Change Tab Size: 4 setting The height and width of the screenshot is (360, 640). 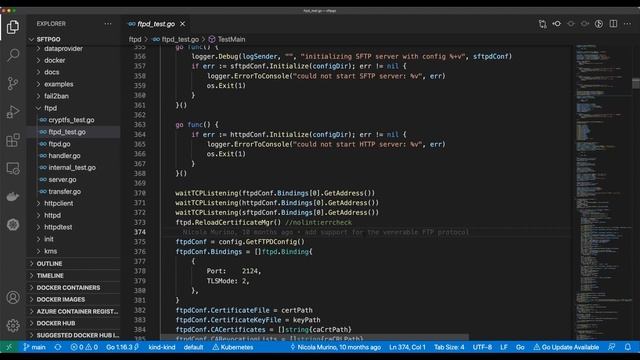point(449,347)
